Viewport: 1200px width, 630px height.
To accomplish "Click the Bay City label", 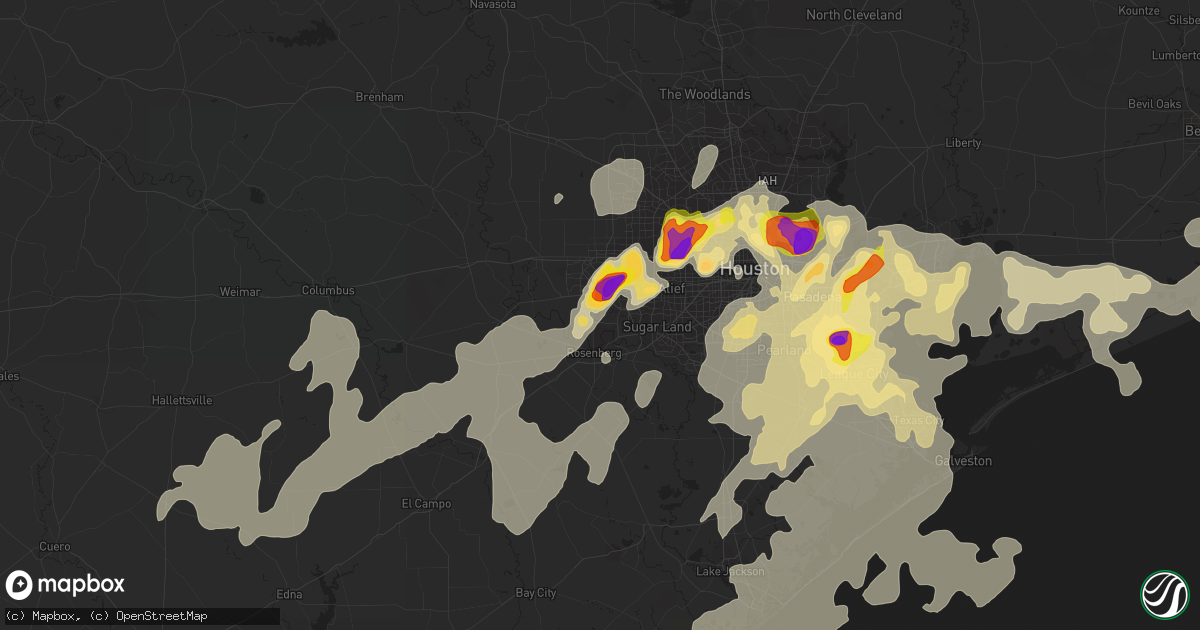I will click(x=535, y=593).
